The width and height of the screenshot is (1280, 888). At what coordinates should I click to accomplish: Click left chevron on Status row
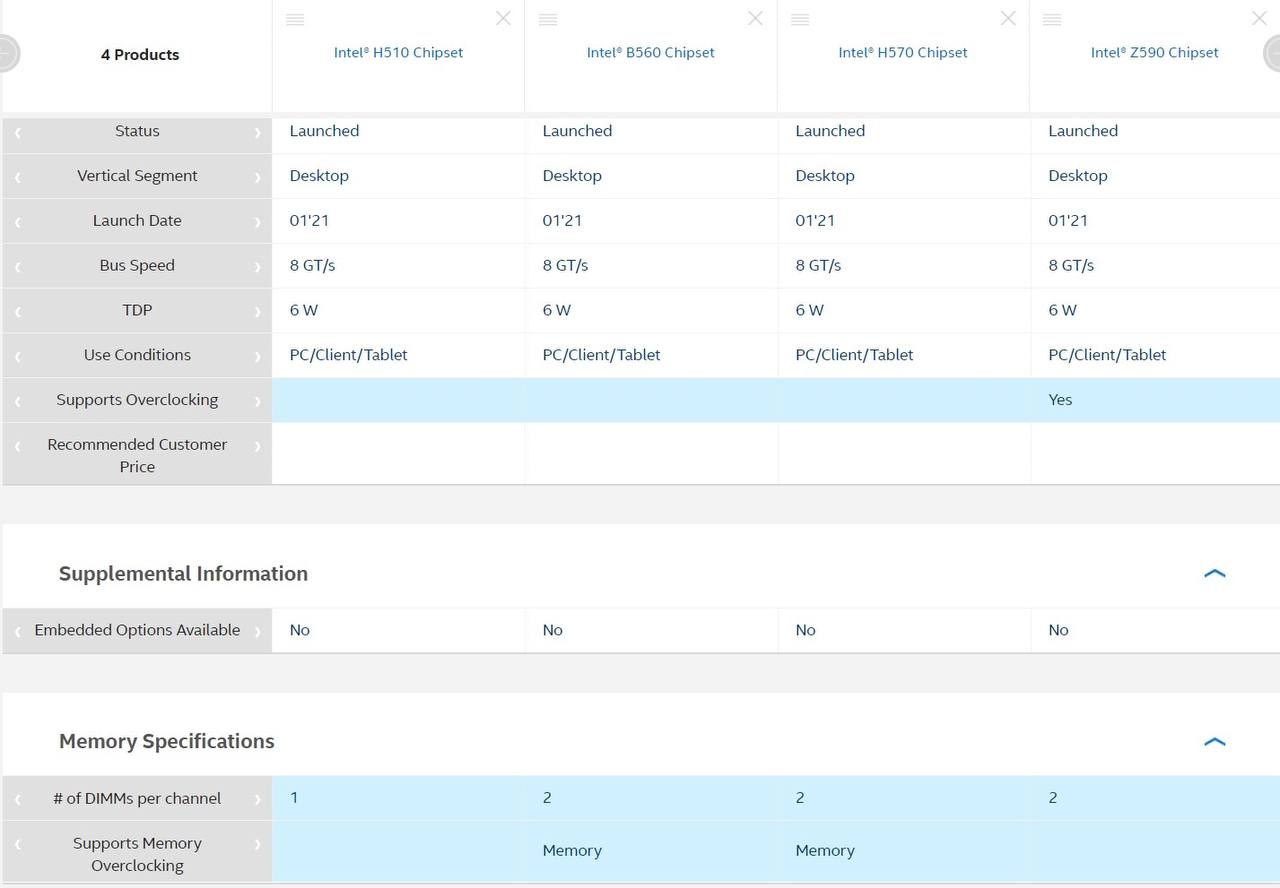coord(18,132)
